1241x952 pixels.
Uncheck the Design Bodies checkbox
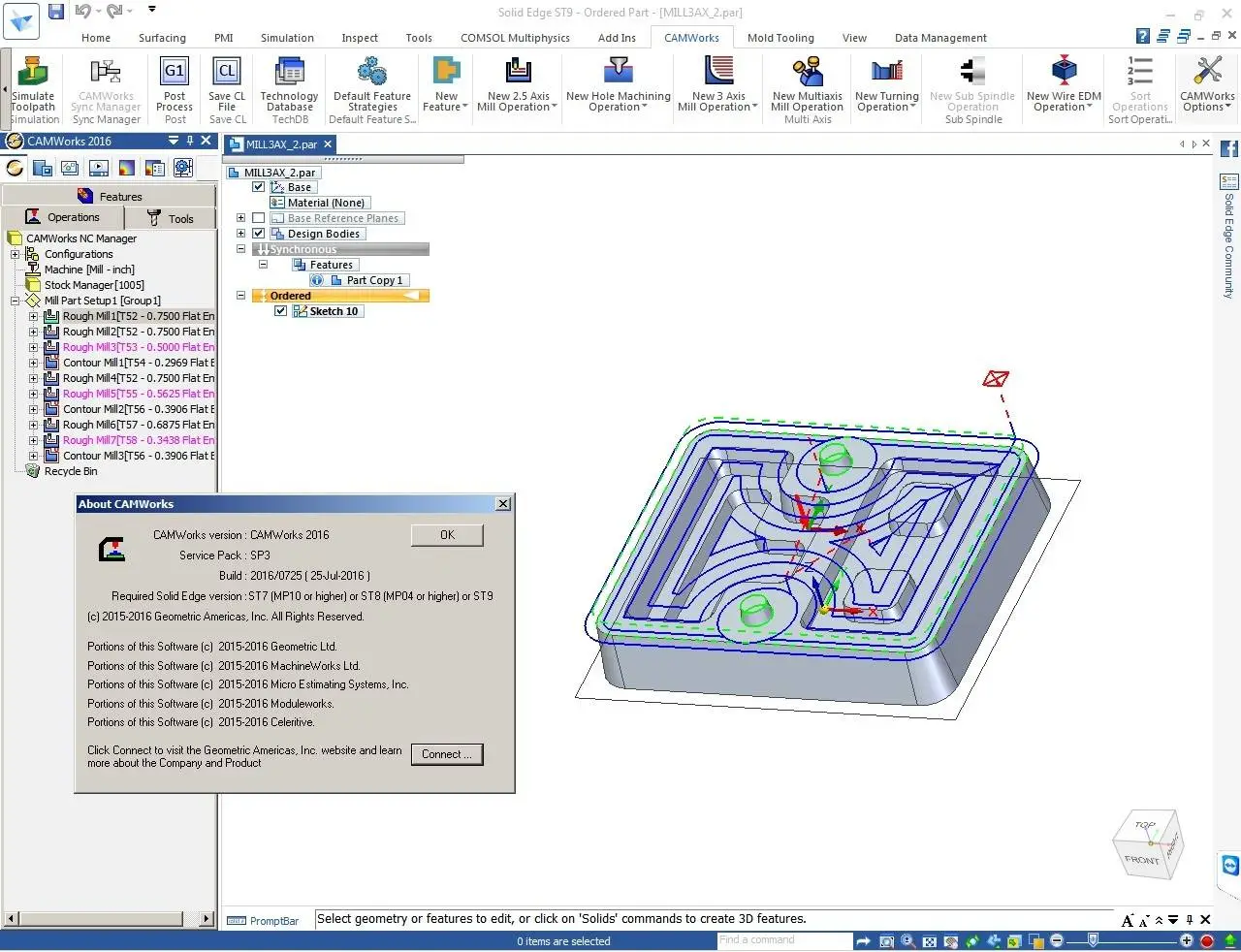tap(259, 234)
